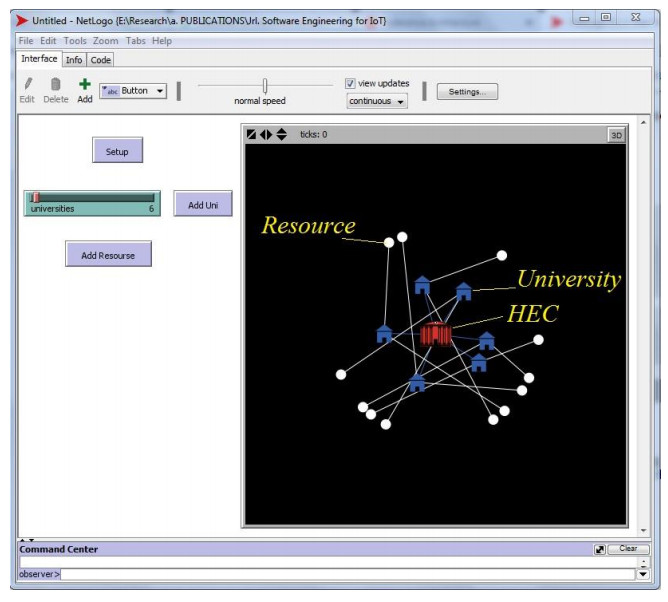Screen dimensions: 668x602
Task: Uncheck the view updates checkbox
Action: pos(350,84)
